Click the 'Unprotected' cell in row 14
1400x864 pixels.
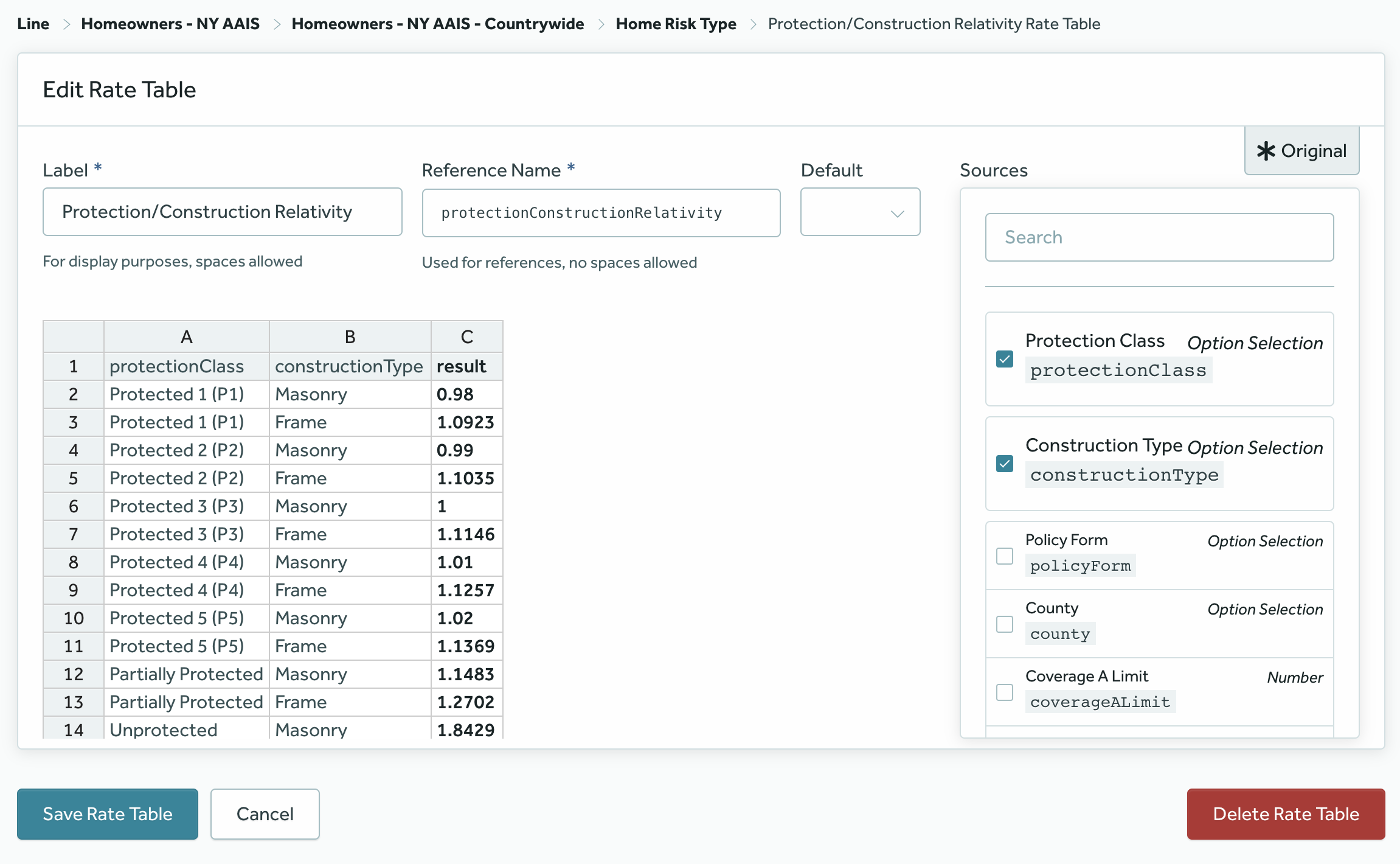187,729
